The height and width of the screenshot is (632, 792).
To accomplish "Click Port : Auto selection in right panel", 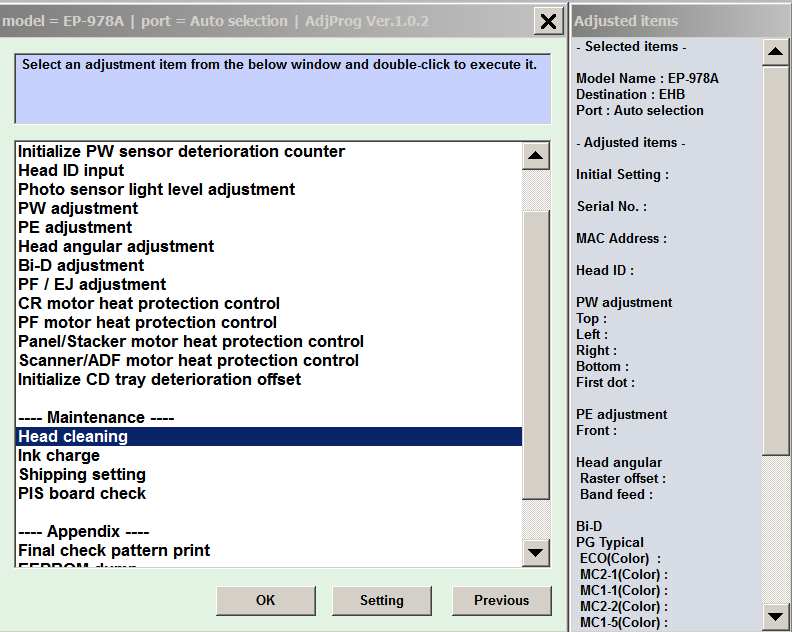I will [x=639, y=111].
